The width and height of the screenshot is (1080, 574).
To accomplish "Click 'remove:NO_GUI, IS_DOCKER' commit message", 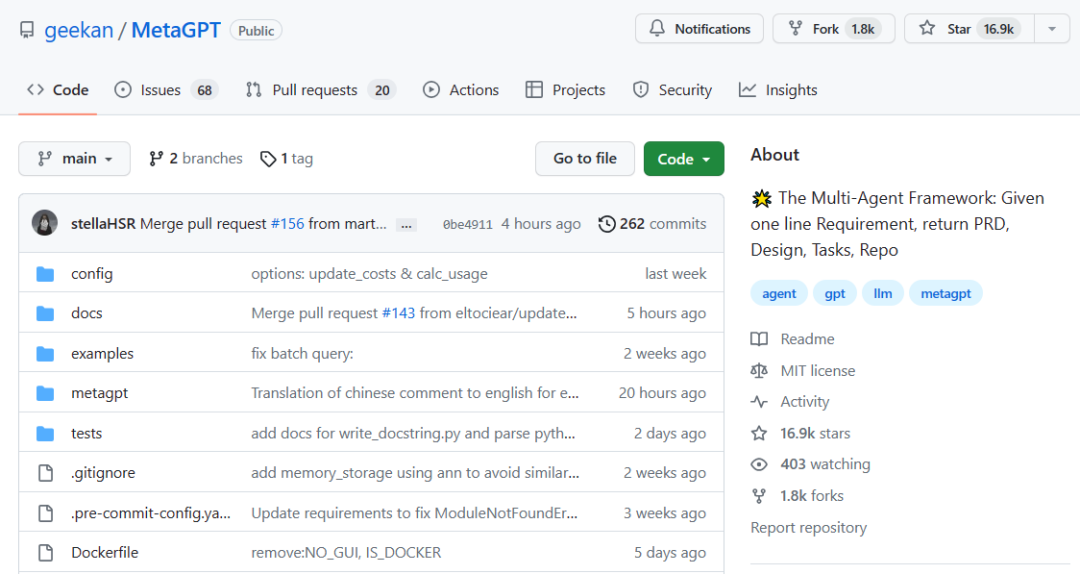I will click(x=346, y=553).
